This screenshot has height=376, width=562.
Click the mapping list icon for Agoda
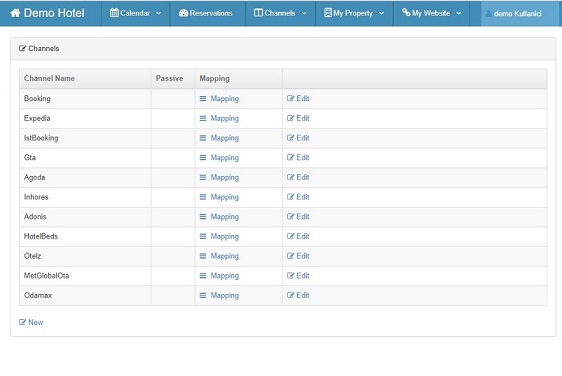(x=203, y=177)
